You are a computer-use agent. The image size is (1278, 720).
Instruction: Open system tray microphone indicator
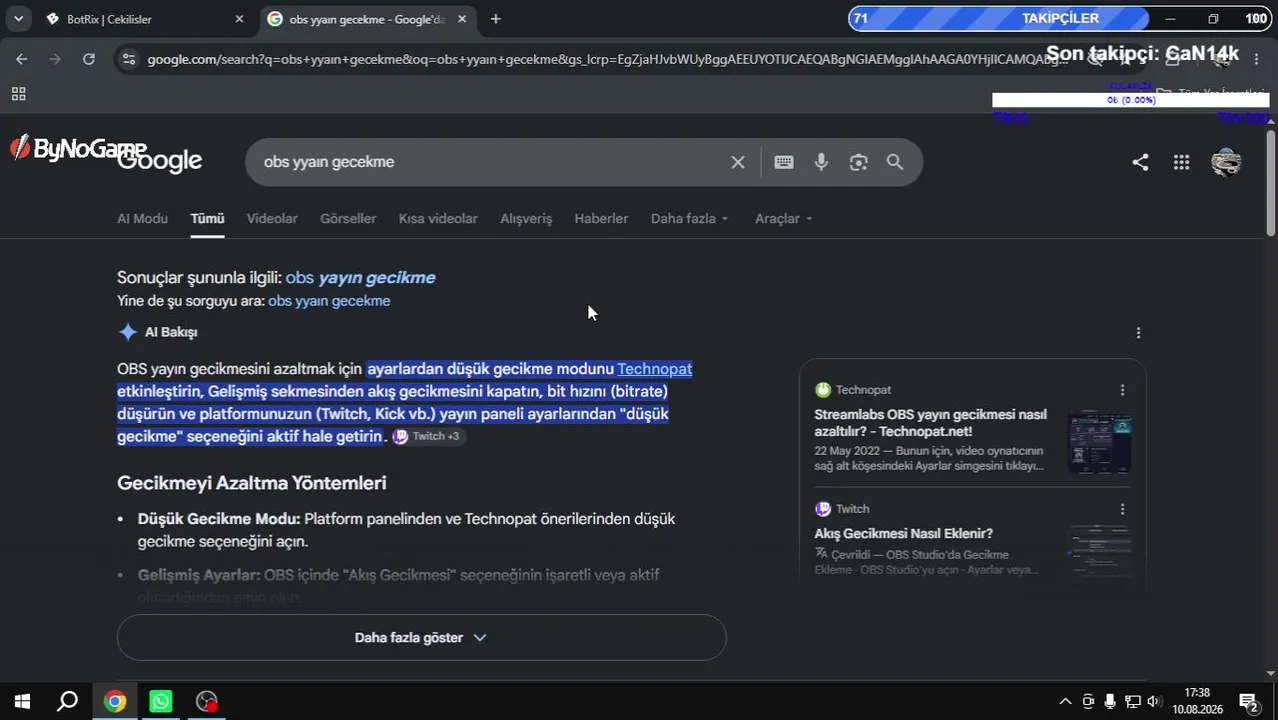pyautogui.click(x=1110, y=701)
